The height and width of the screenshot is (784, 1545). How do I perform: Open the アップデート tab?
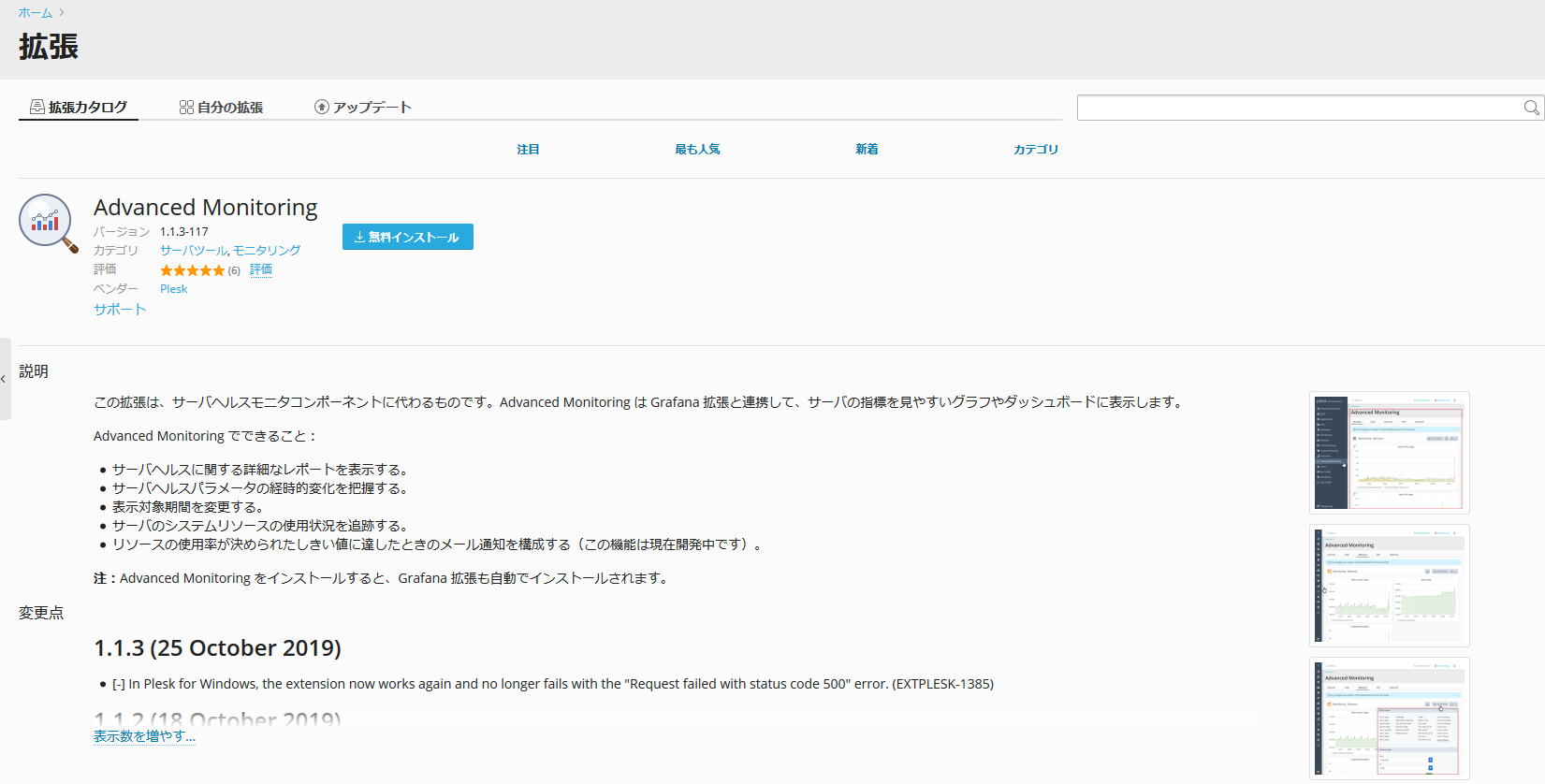tap(363, 108)
